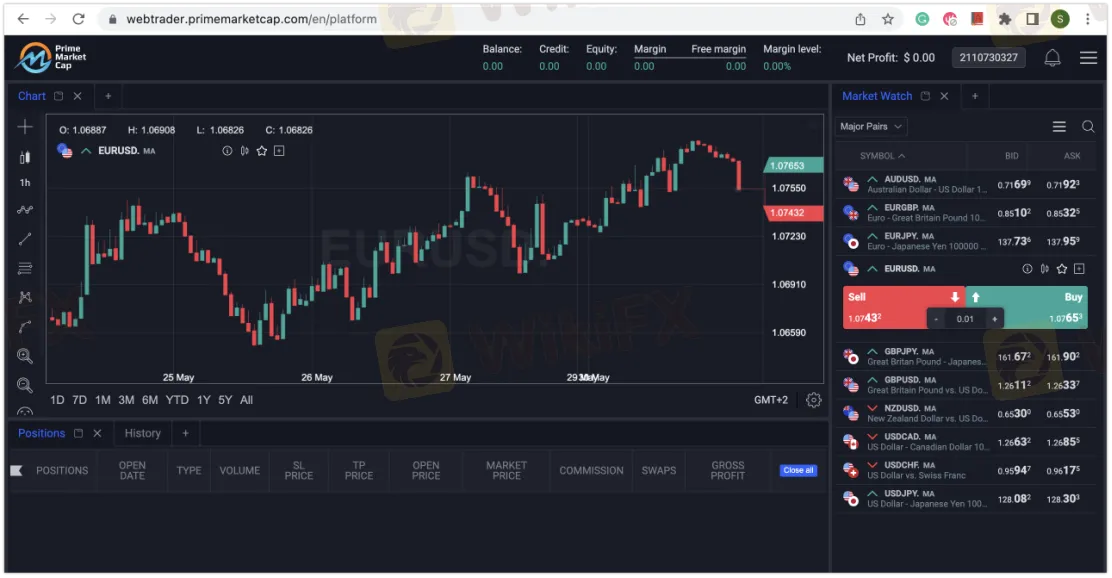Viewport: 1112px width, 578px height.
Task: Switch to the Chart tab
Action: click(32, 96)
